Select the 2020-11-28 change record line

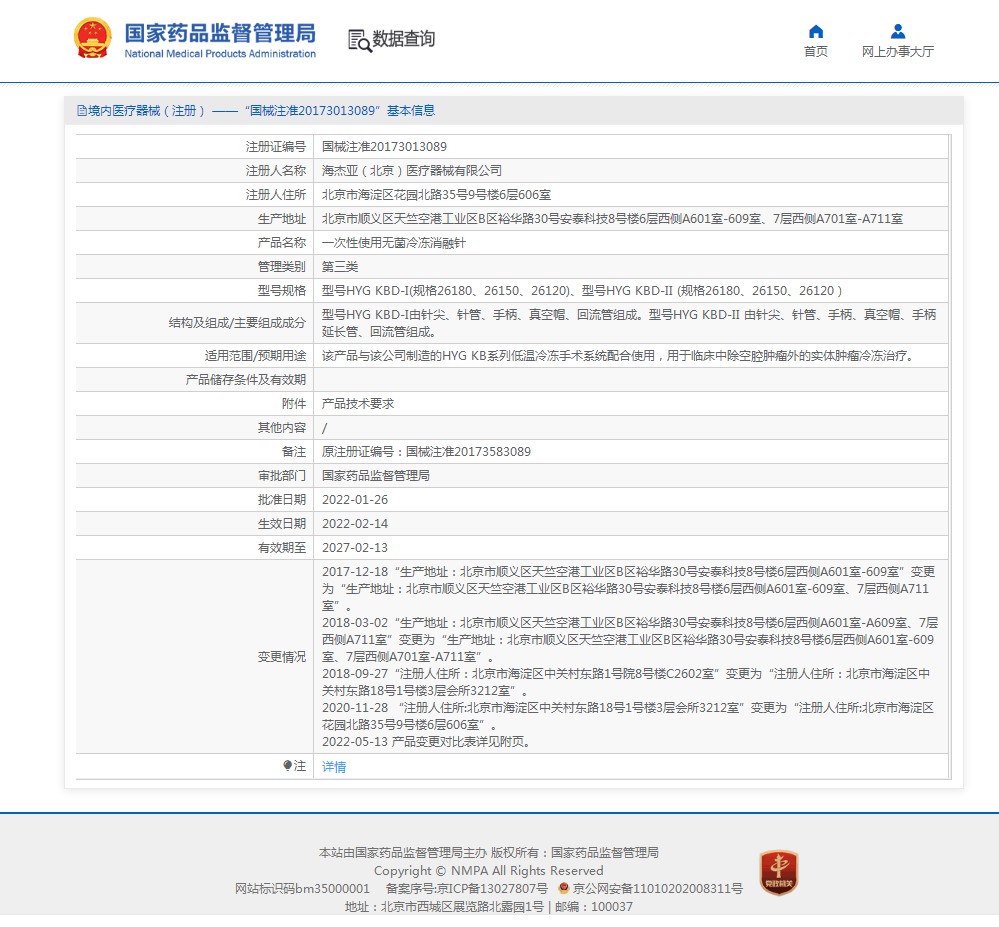tap(628, 716)
